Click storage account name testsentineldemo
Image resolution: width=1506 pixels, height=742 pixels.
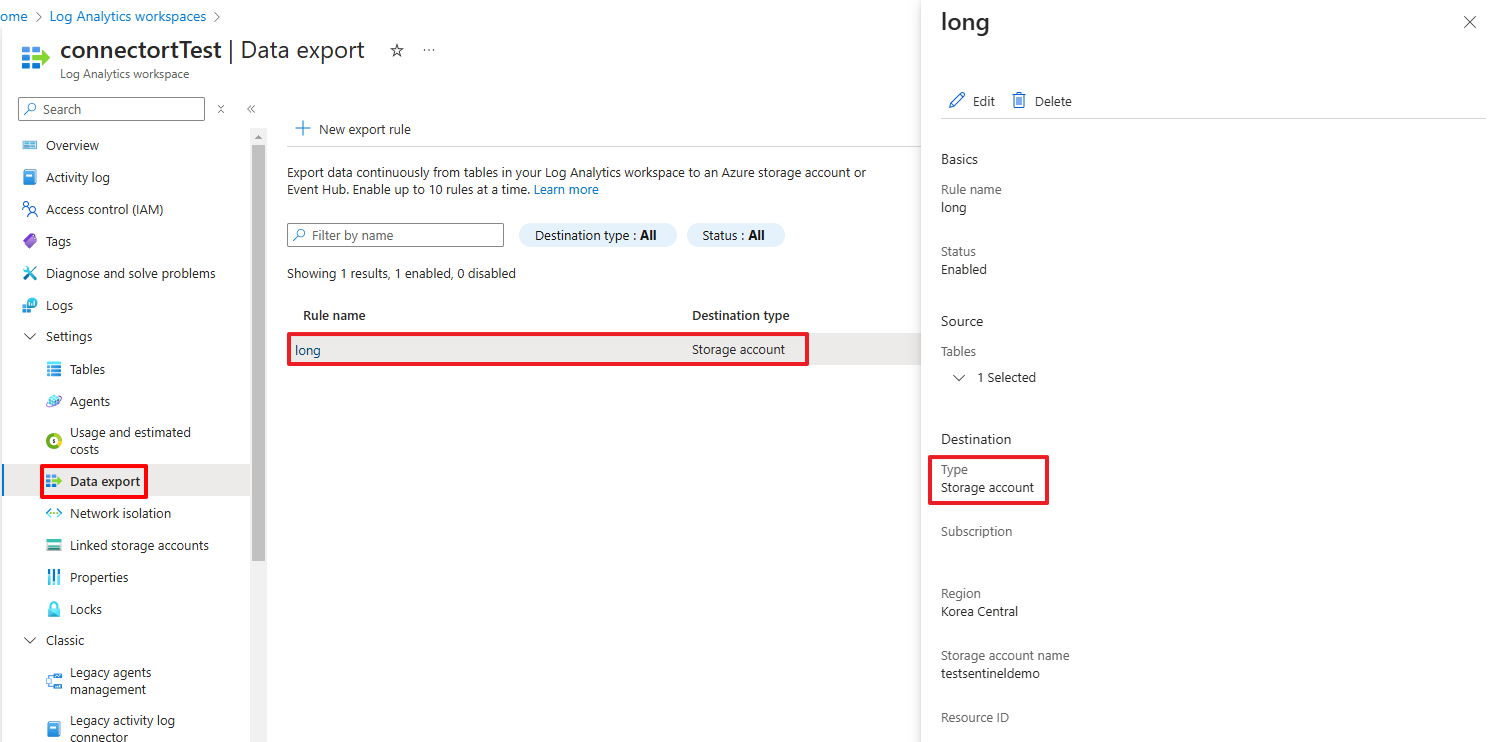click(x=990, y=673)
